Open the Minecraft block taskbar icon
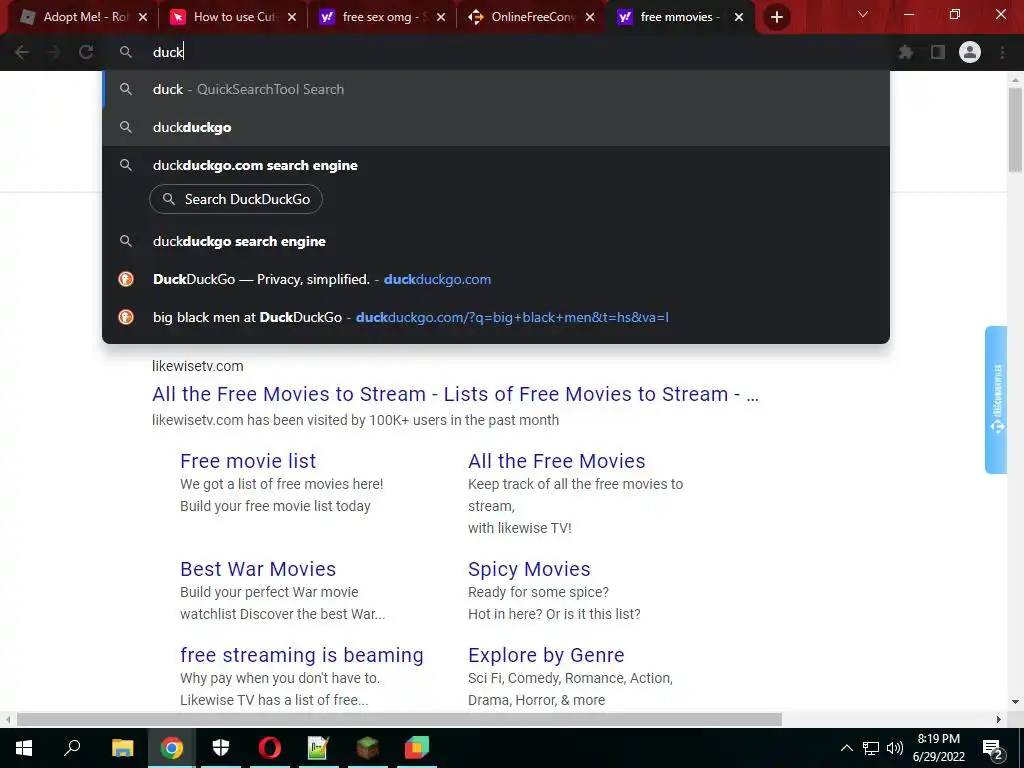 [367, 748]
